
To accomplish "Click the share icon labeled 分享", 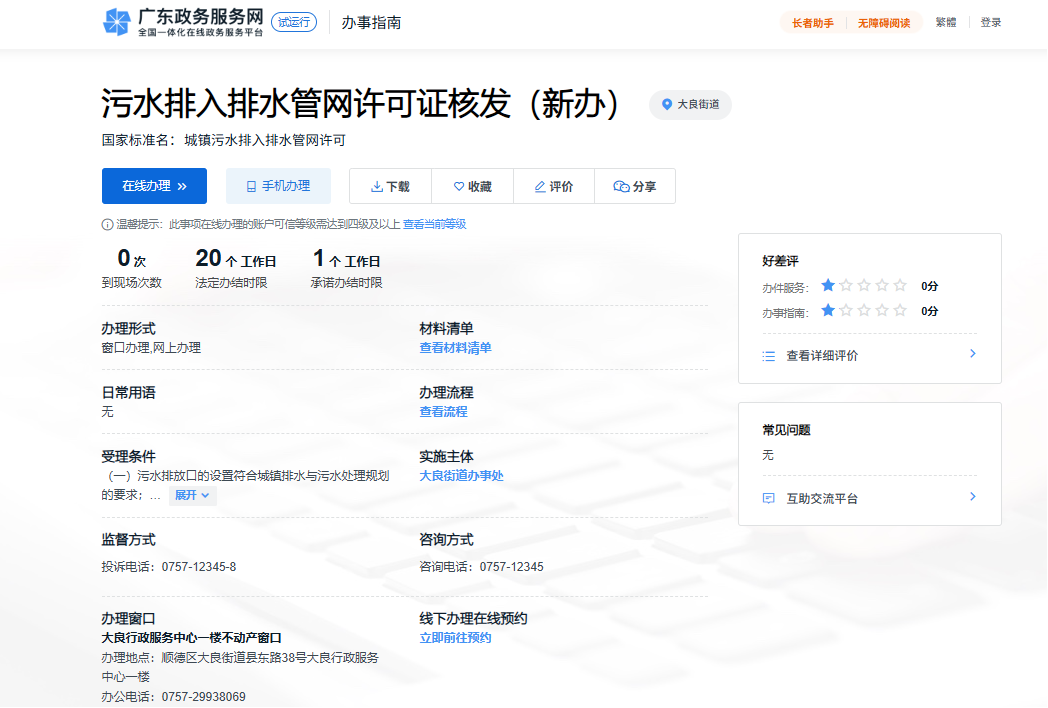I will 621,186.
